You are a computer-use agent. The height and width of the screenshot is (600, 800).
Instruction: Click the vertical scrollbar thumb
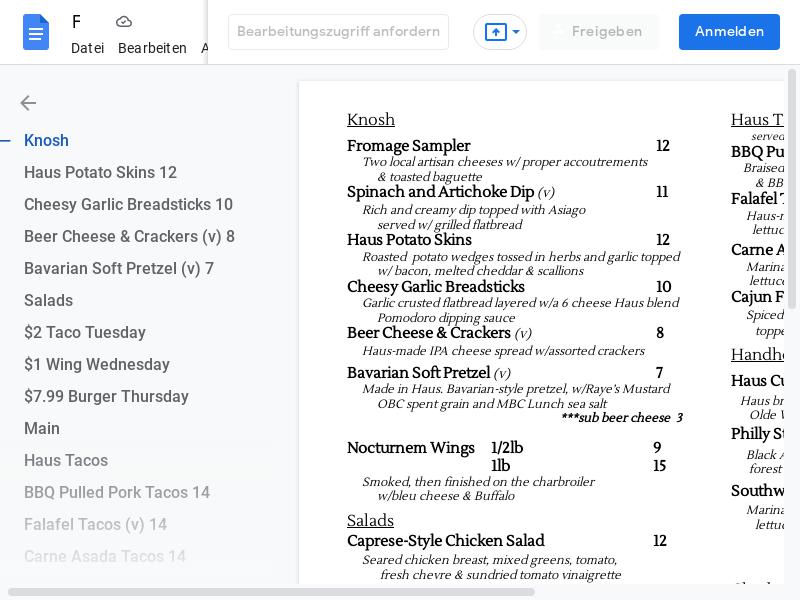point(793,188)
